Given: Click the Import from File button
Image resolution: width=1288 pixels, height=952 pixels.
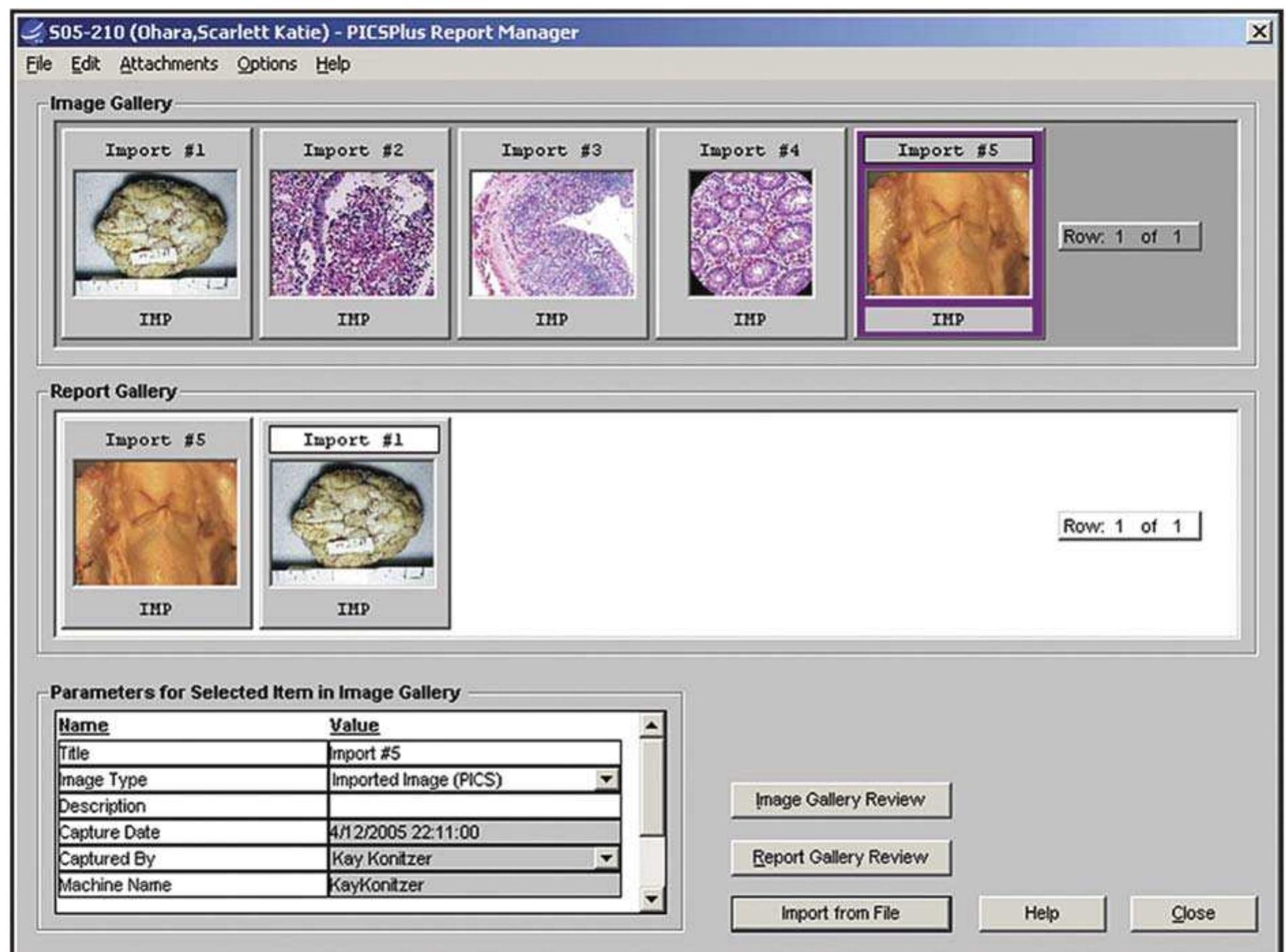Looking at the screenshot, I should (840, 913).
